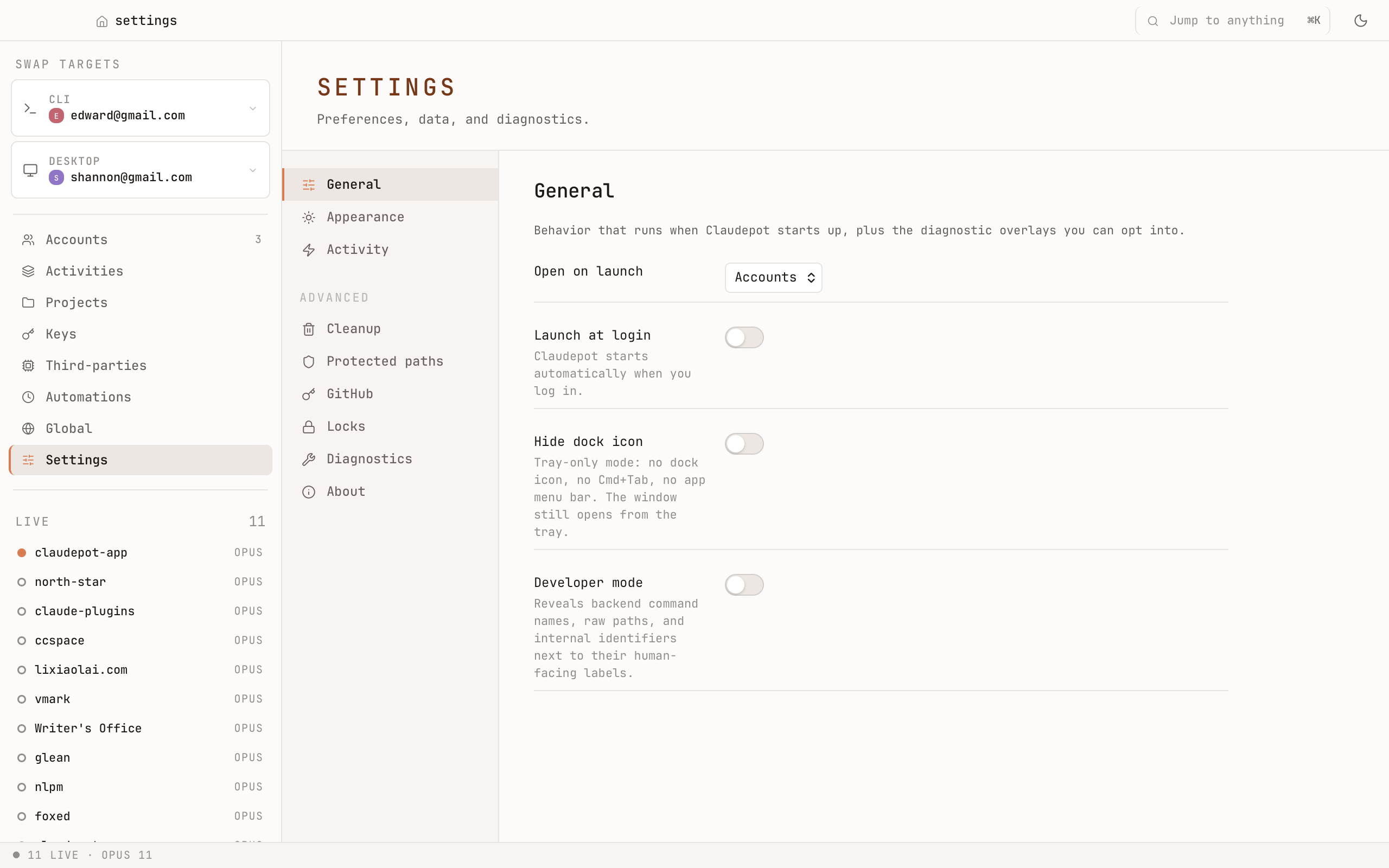Expand the CLI edward@gmail.com account selector
Image resolution: width=1389 pixels, height=868 pixels.
[253, 108]
